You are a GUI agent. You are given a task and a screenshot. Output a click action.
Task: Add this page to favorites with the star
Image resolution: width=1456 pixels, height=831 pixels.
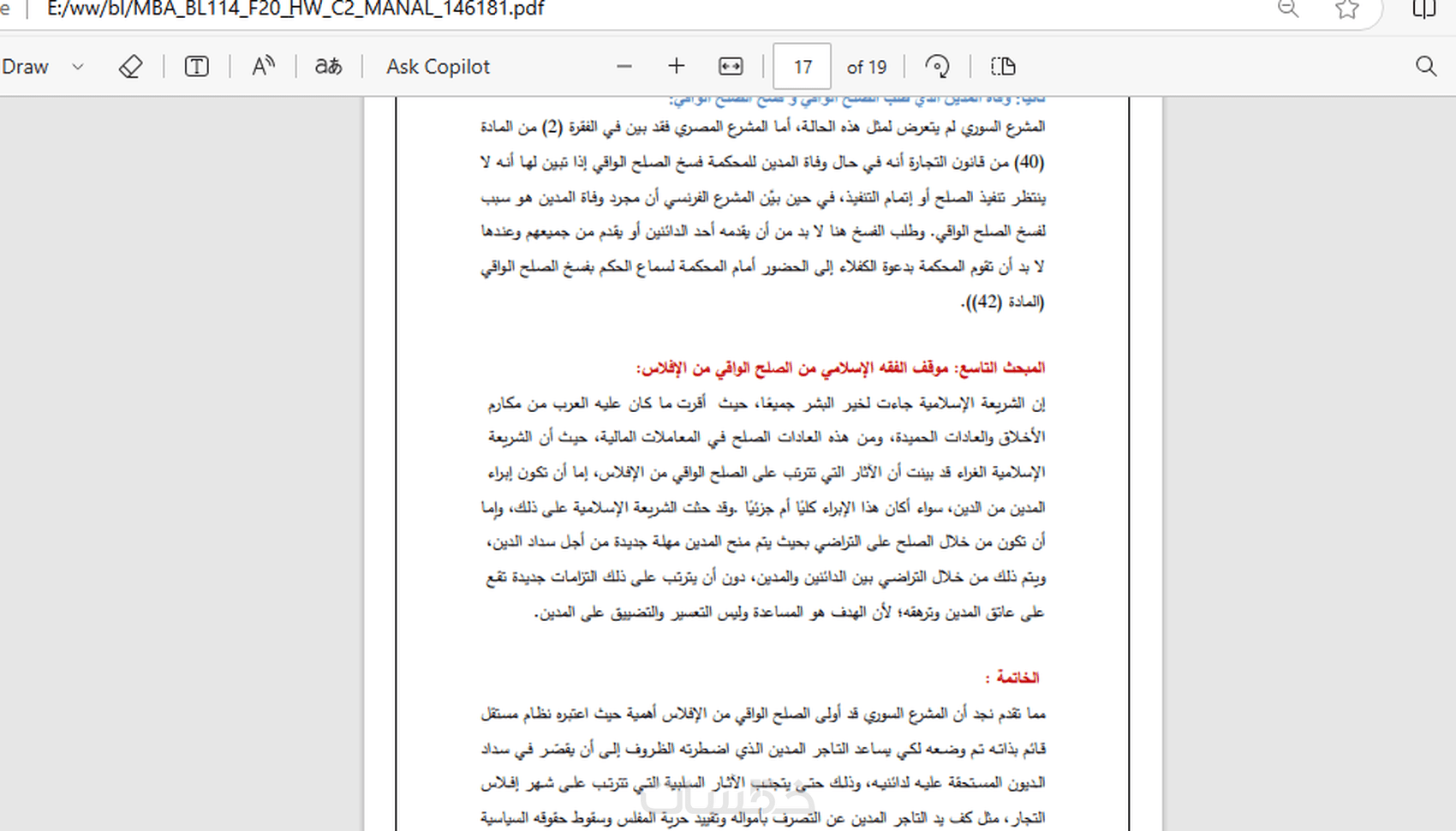click(x=1347, y=9)
